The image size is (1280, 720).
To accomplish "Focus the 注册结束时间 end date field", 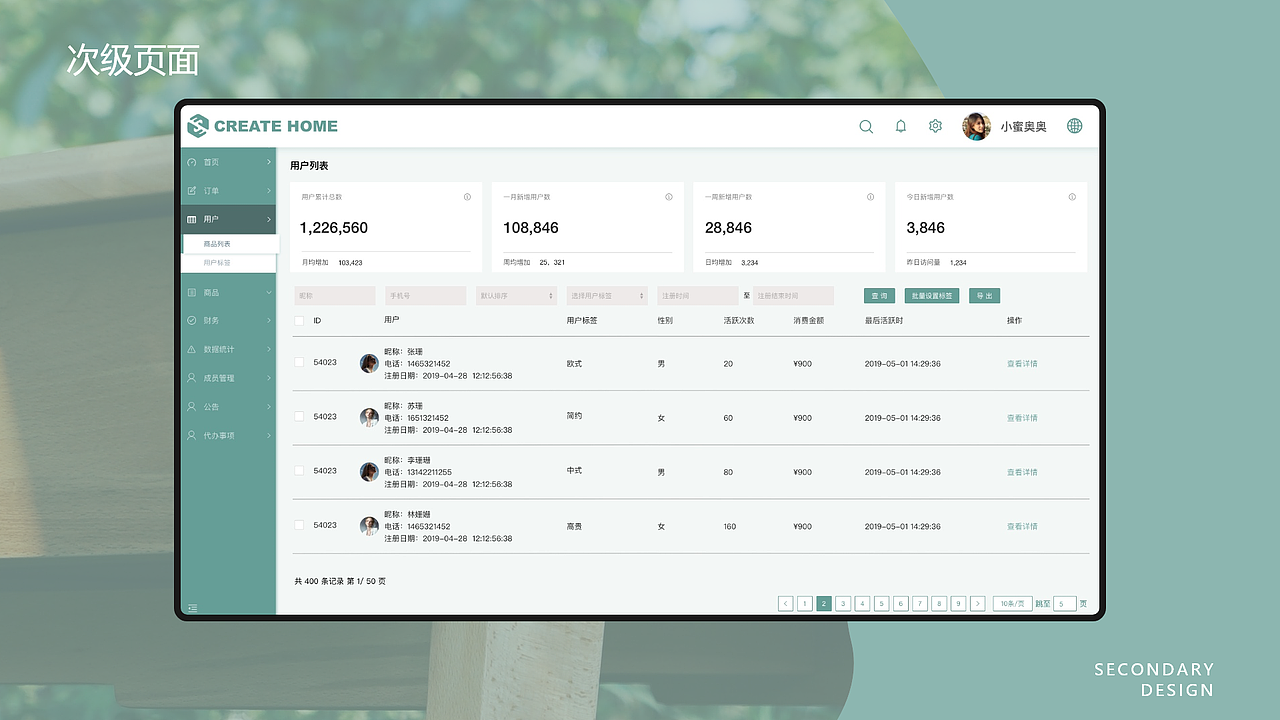I will point(793,296).
